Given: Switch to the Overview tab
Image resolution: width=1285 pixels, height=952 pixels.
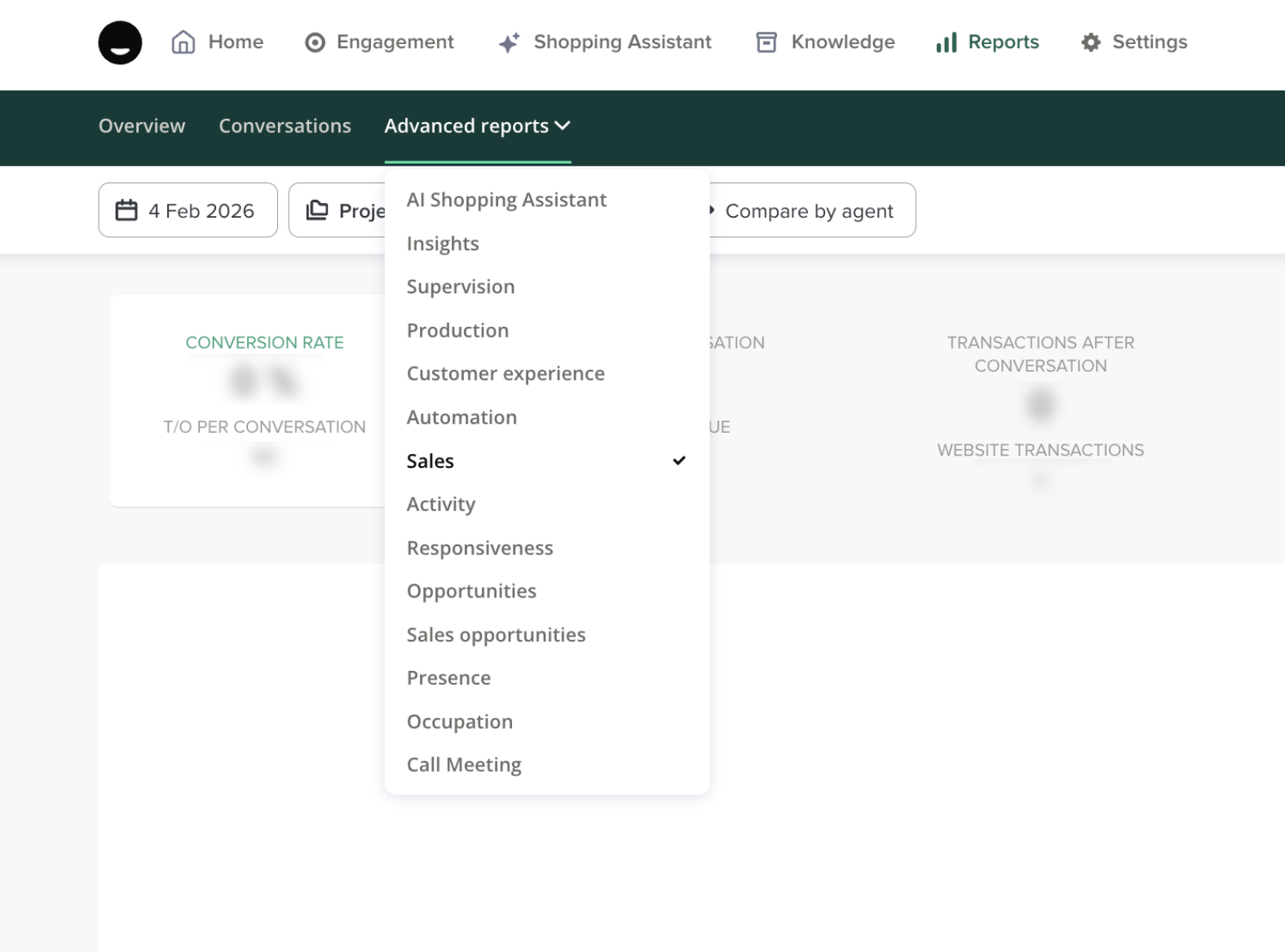Looking at the screenshot, I should point(142,126).
